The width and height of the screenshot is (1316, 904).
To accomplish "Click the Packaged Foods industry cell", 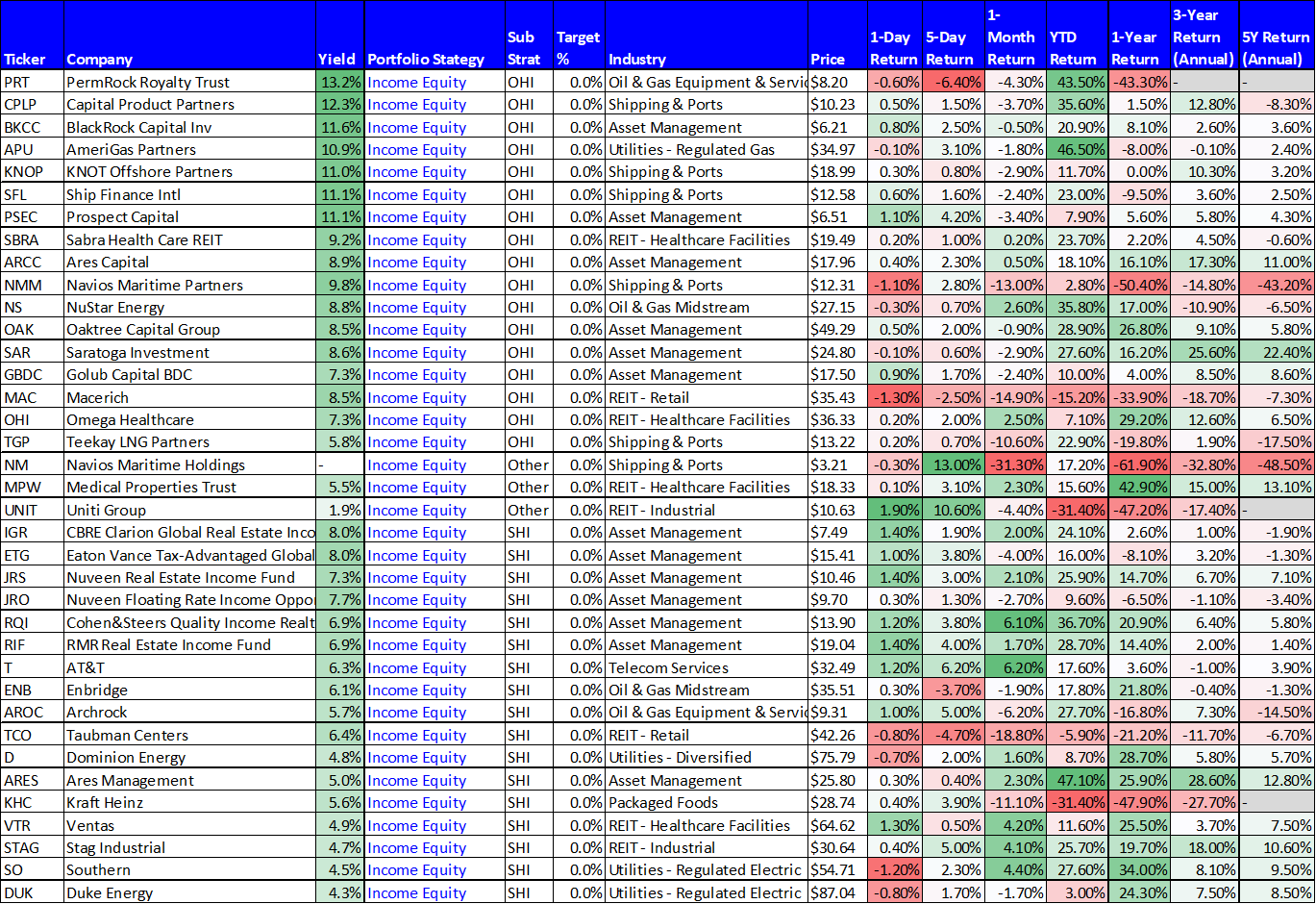I will point(707,803).
